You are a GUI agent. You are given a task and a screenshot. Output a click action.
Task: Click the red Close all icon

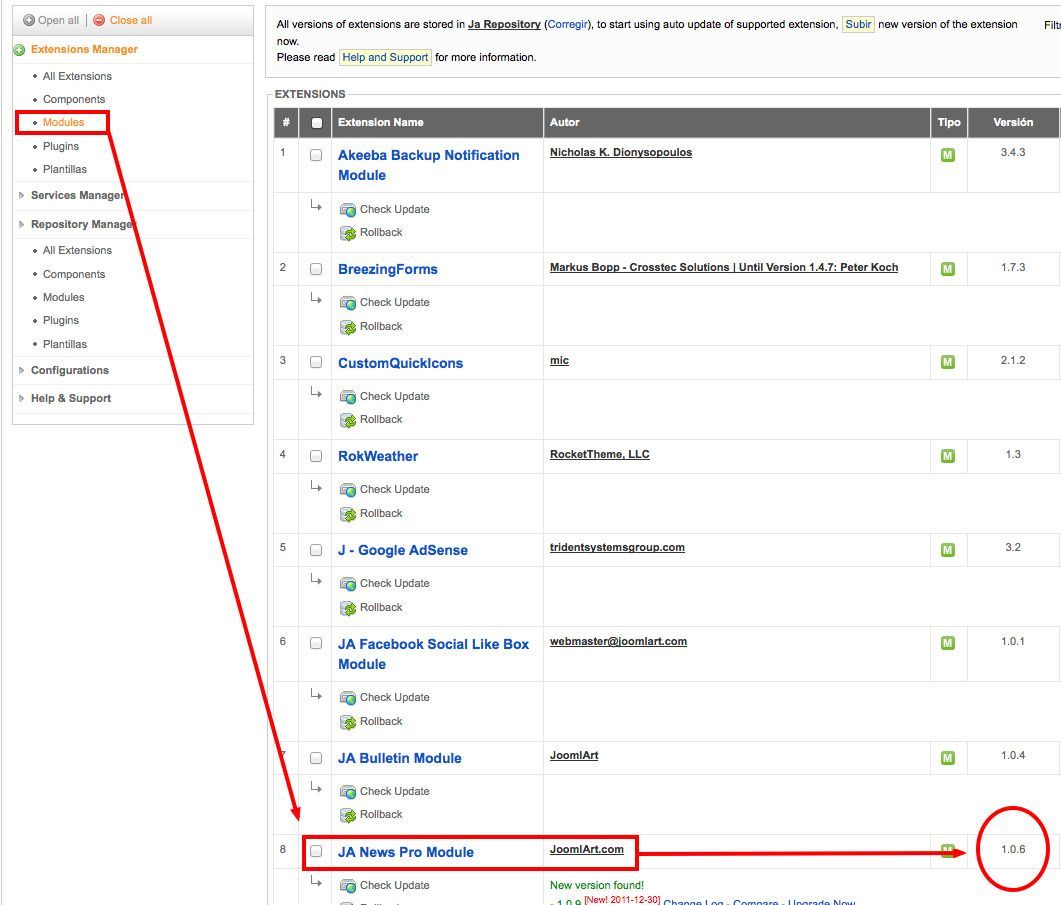click(x=99, y=20)
